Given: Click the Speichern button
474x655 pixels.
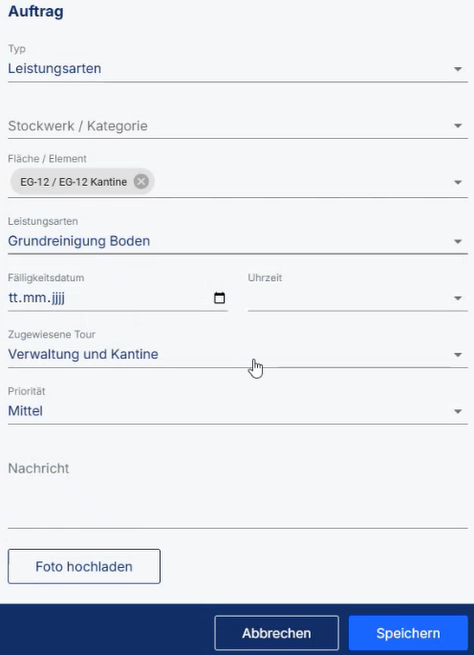Looking at the screenshot, I should point(408,633).
